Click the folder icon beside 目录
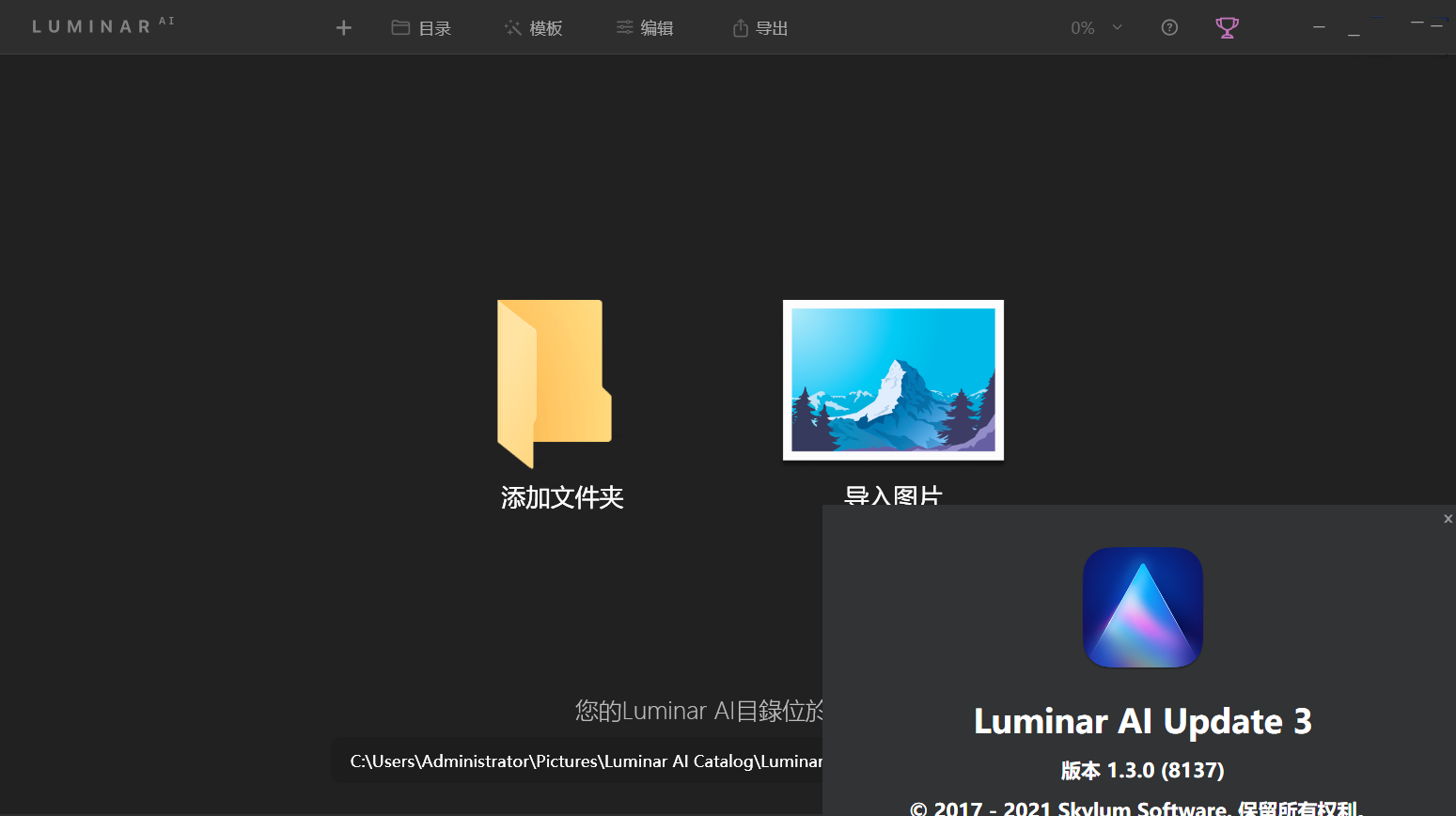1456x816 pixels. coord(399,27)
